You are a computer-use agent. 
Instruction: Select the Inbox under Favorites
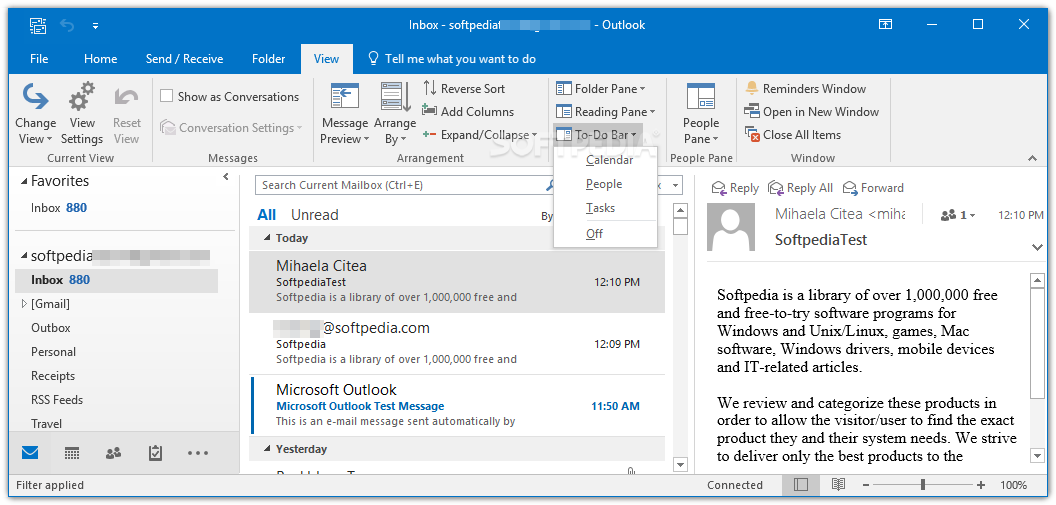pyautogui.click(x=59, y=207)
